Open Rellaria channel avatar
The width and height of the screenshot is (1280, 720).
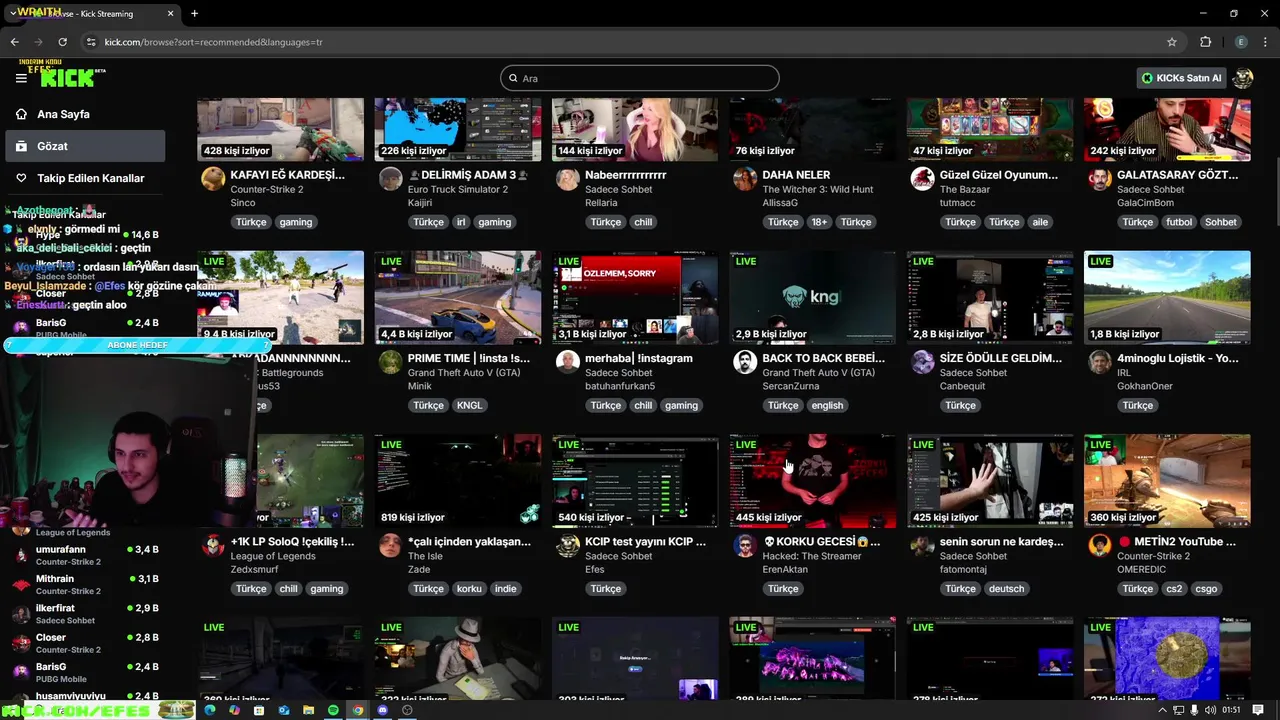point(568,179)
